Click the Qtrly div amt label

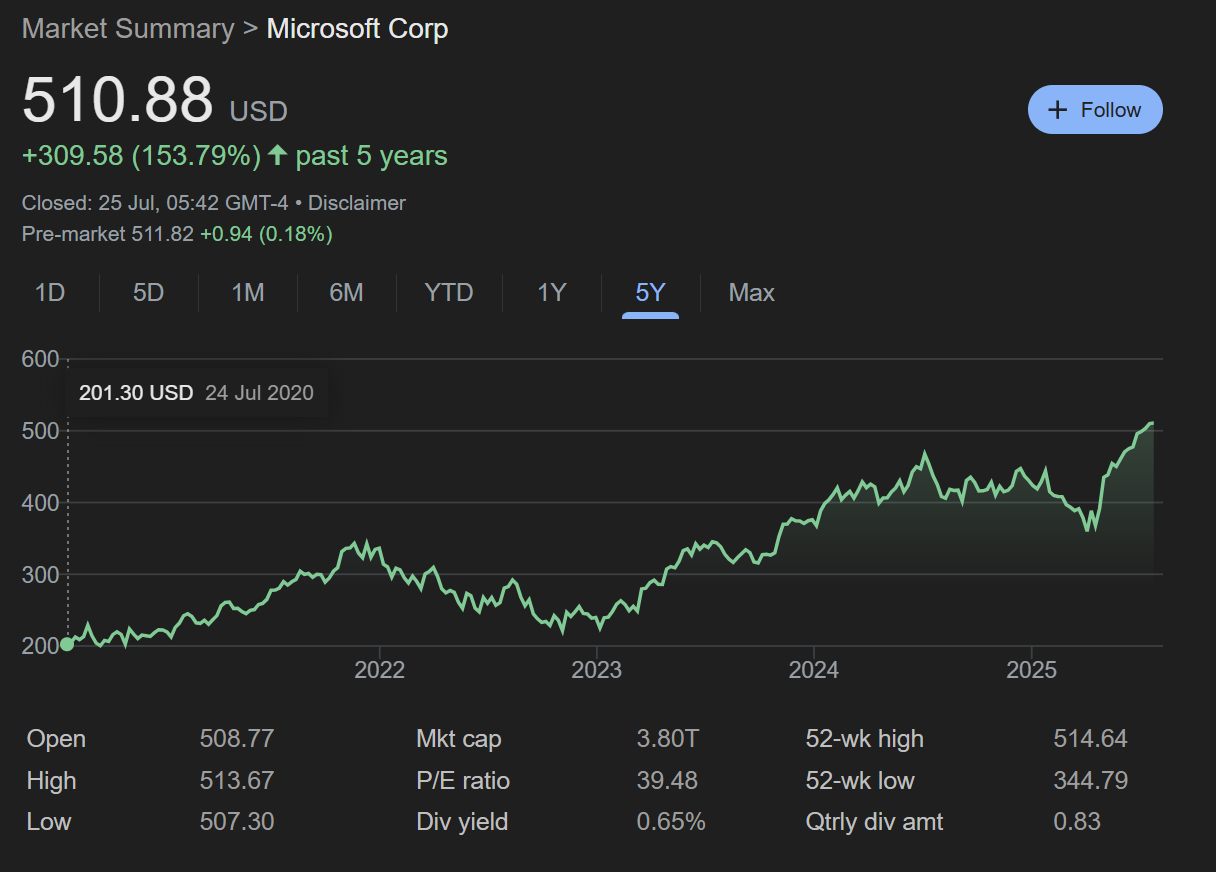coord(875,822)
